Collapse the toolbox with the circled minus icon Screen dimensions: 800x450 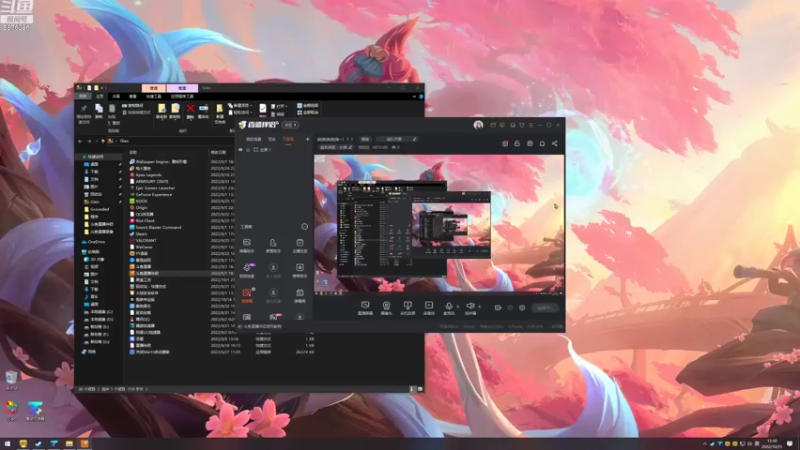click(305, 227)
